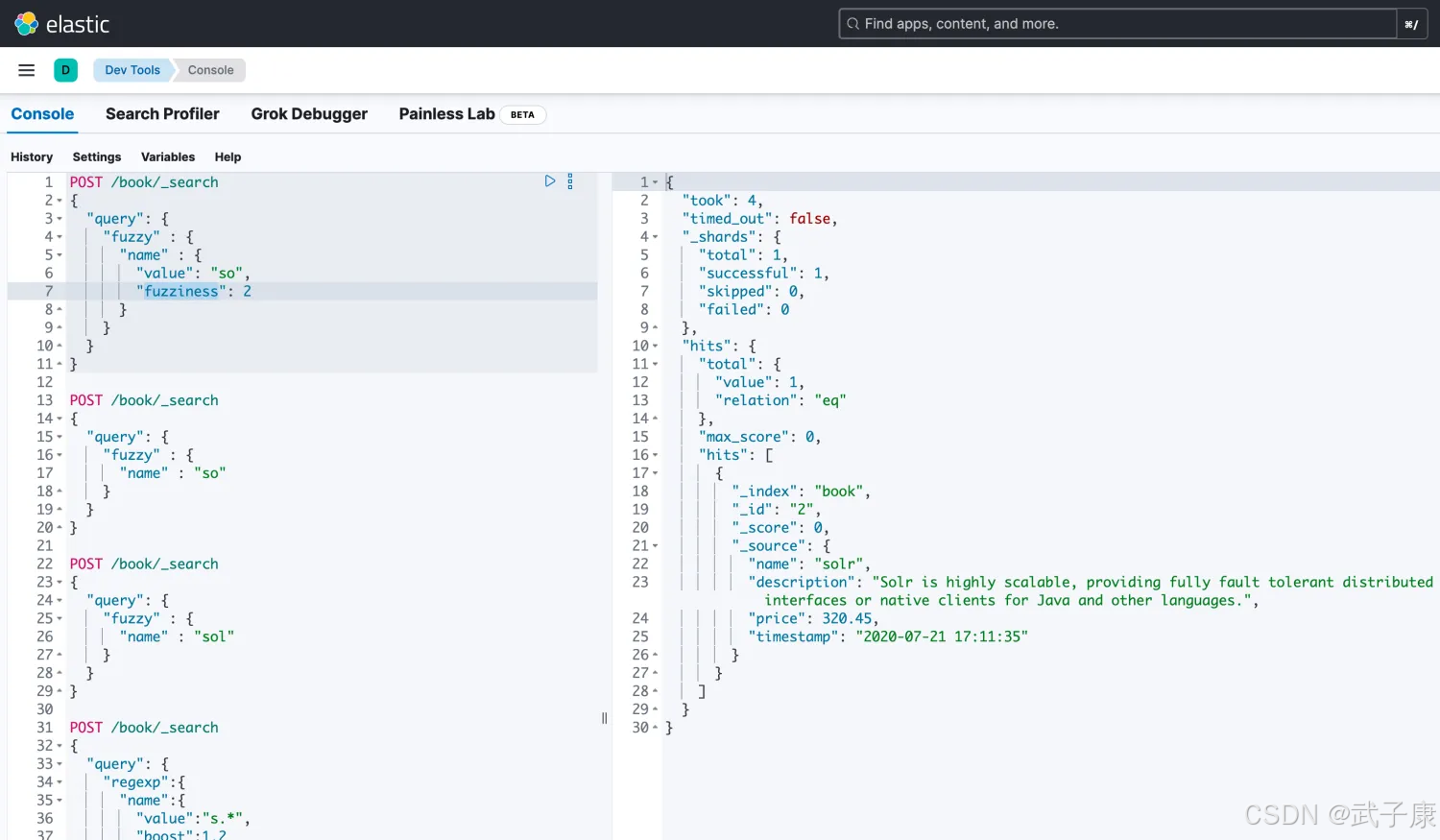Click the editor/output pane resize divider
This screenshot has height=840, width=1440.
605,718
